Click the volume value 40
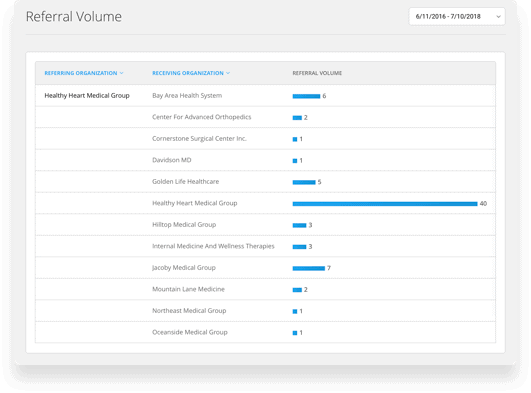531x393 pixels. pyautogui.click(x=483, y=204)
